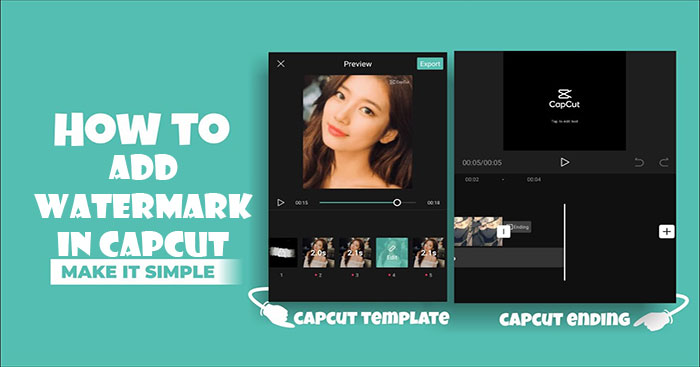Tap the Export button
Image resolution: width=700 pixels, height=367 pixels.
tap(430, 64)
